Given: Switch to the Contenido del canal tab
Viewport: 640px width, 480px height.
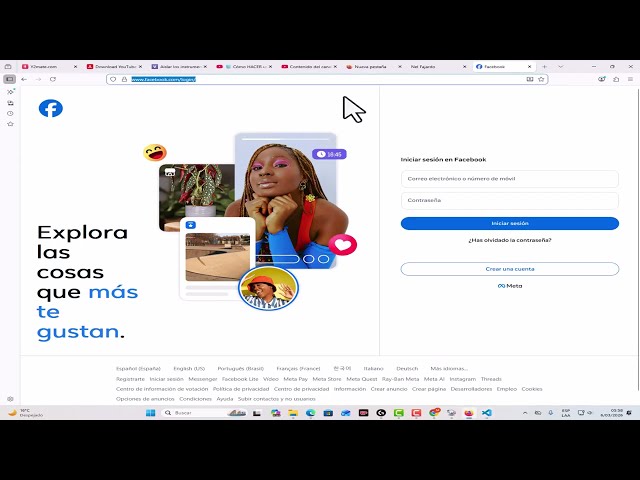Looking at the screenshot, I should 308,67.
